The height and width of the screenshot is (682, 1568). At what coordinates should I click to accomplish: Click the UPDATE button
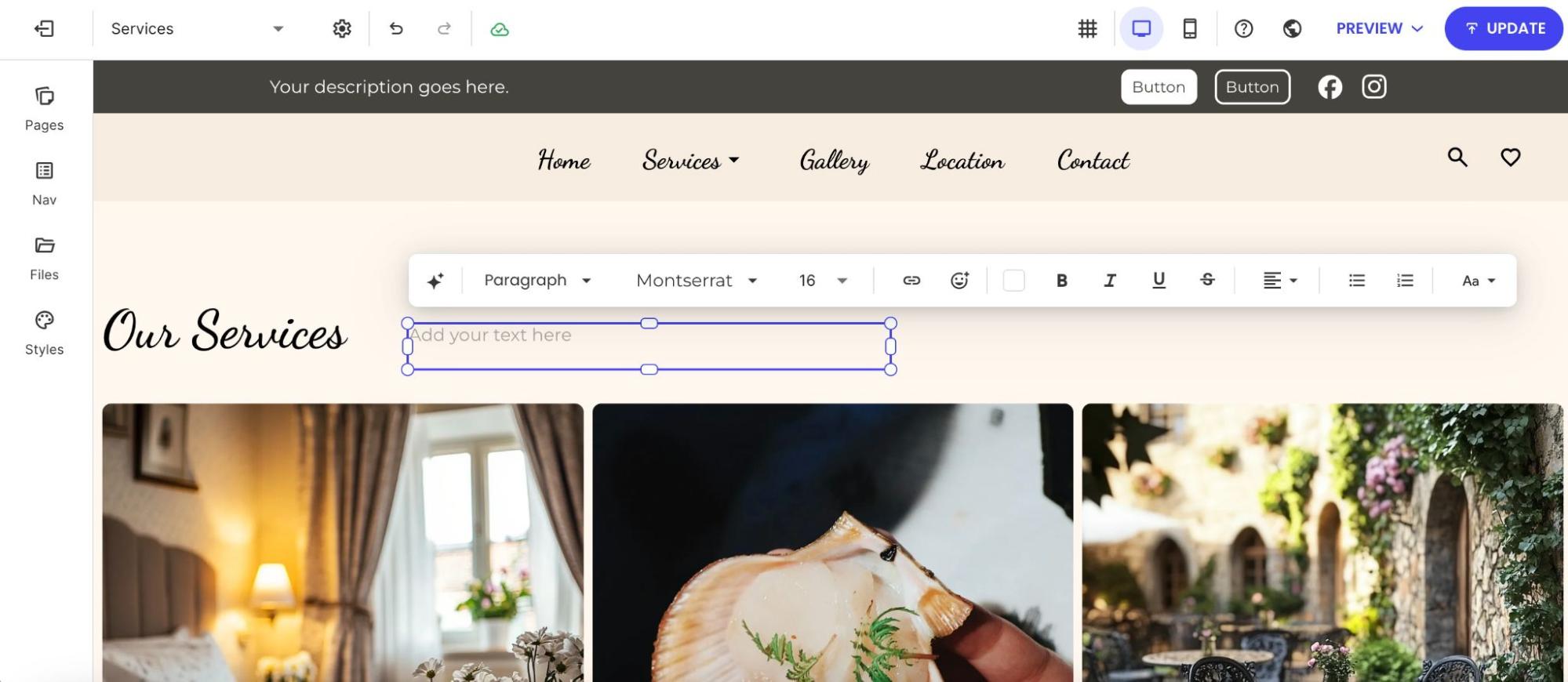coord(1504,29)
